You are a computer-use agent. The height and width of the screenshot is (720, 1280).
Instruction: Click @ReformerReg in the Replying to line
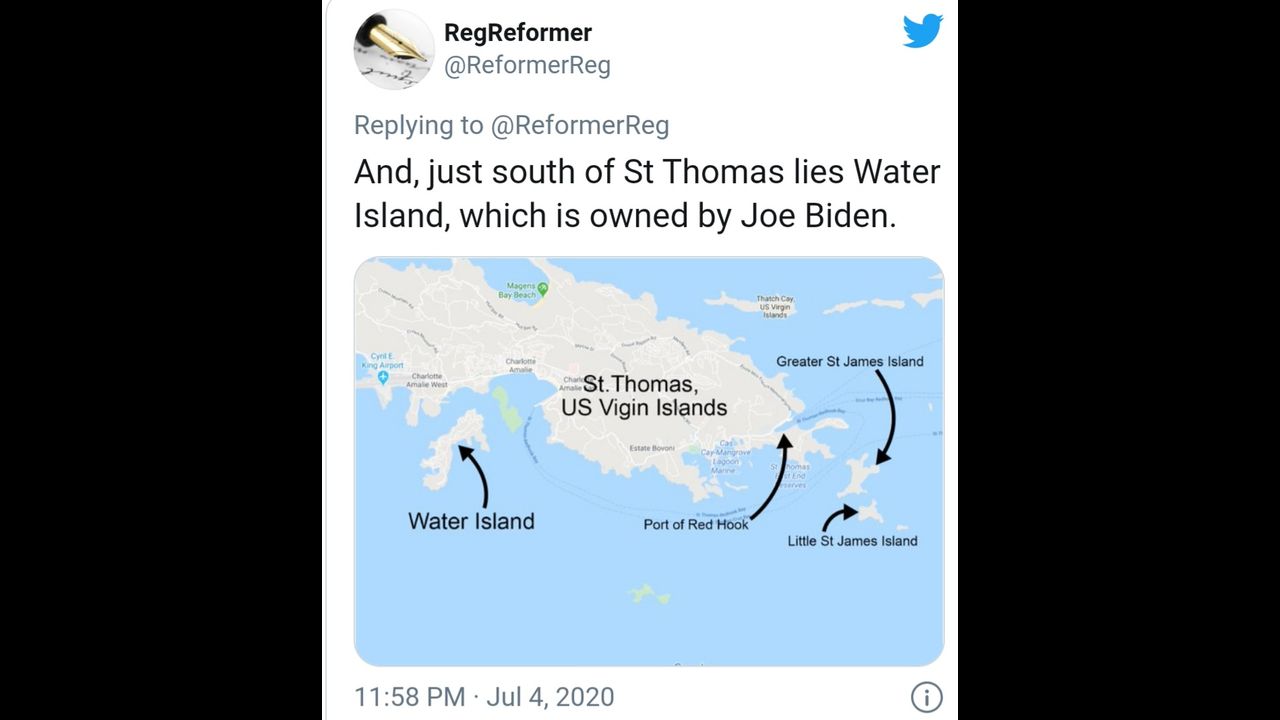pos(579,125)
